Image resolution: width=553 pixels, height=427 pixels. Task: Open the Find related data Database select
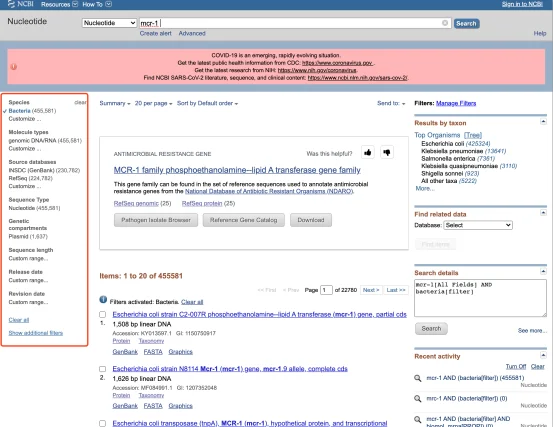tap(478, 225)
